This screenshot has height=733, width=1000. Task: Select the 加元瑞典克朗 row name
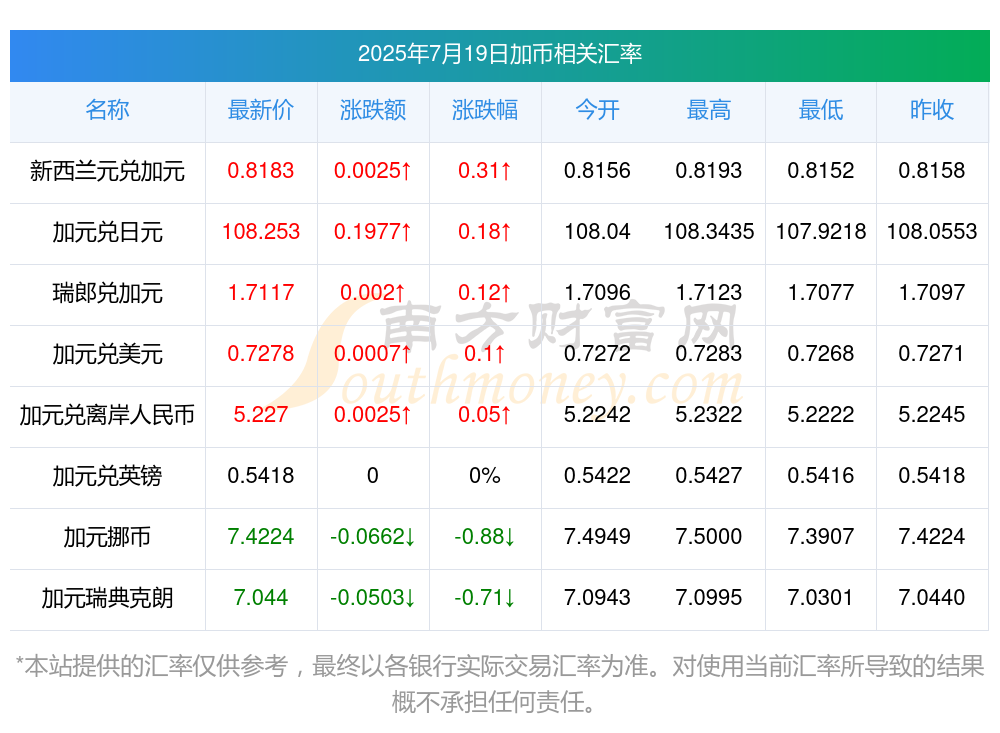[x=107, y=598]
